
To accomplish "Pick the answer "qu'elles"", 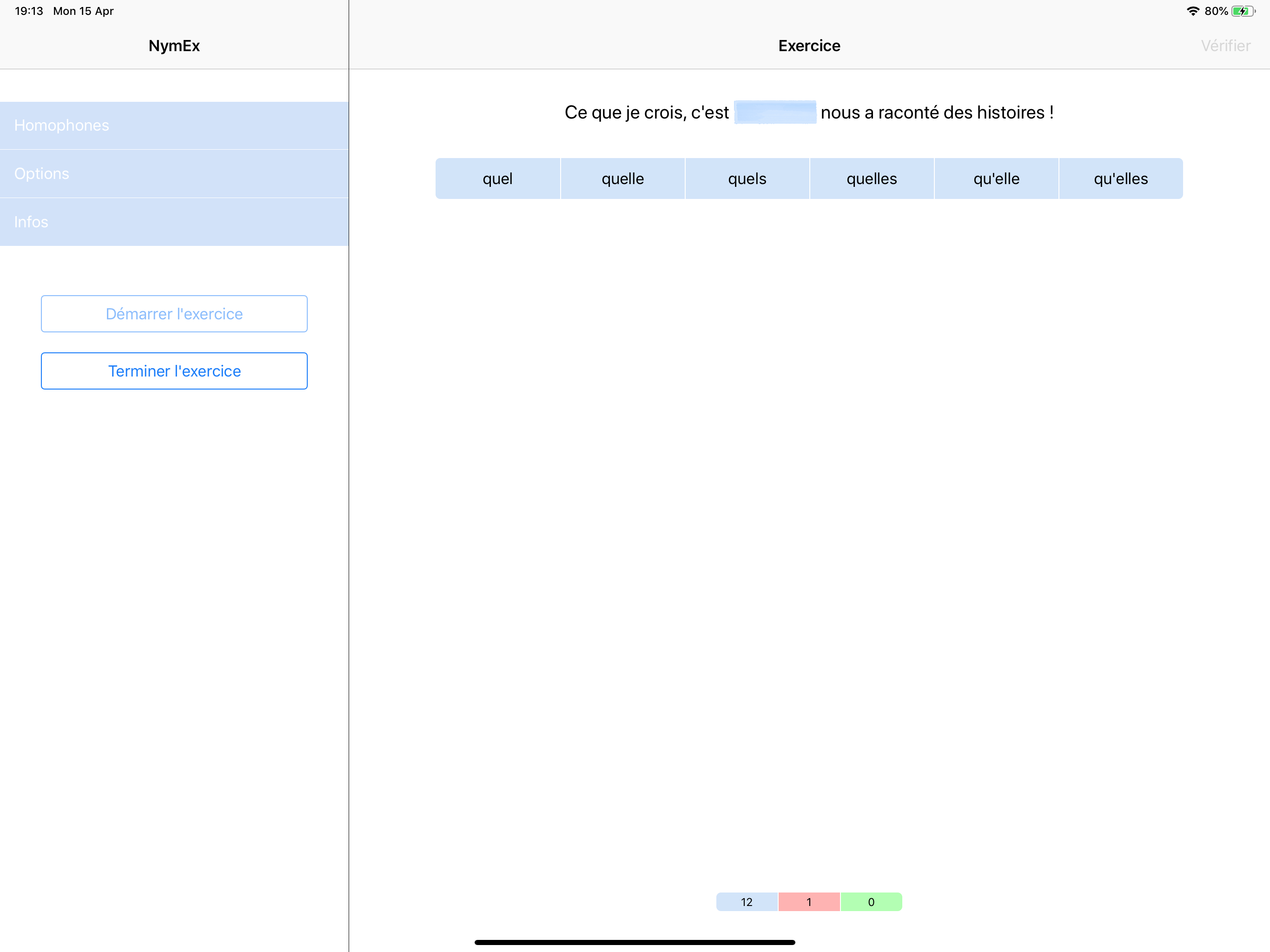I will click(1121, 178).
